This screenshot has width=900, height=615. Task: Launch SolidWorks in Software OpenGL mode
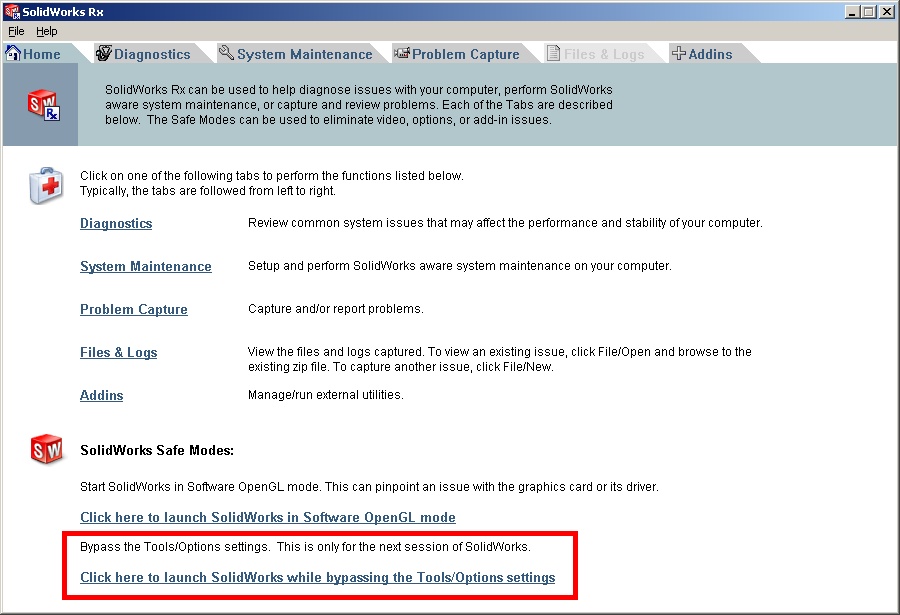point(268,517)
